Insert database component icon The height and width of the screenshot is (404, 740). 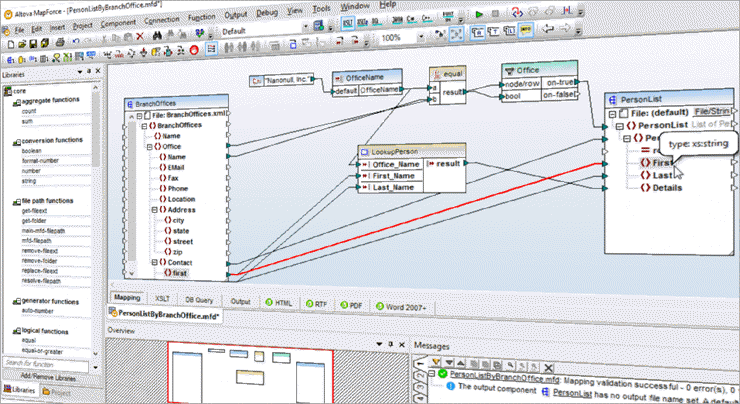point(22,59)
